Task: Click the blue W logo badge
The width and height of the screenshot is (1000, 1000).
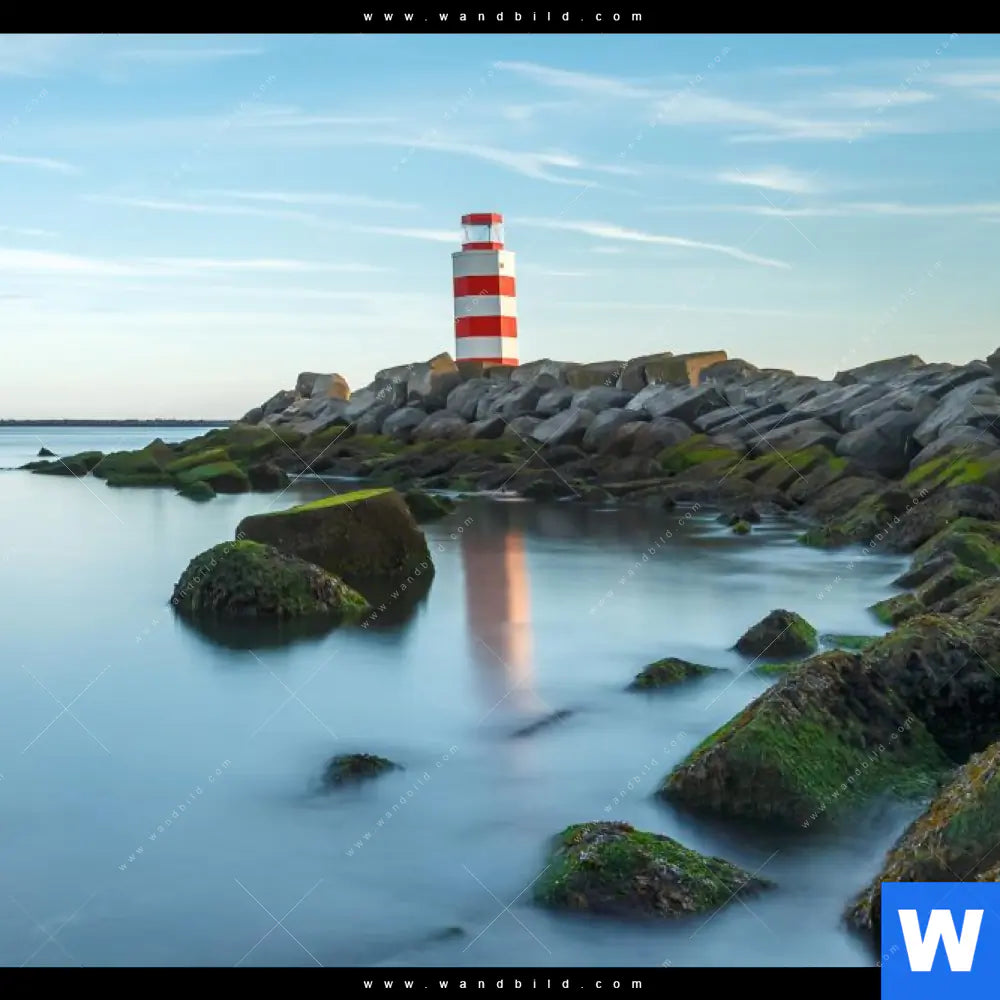Action: pyautogui.click(x=940, y=940)
